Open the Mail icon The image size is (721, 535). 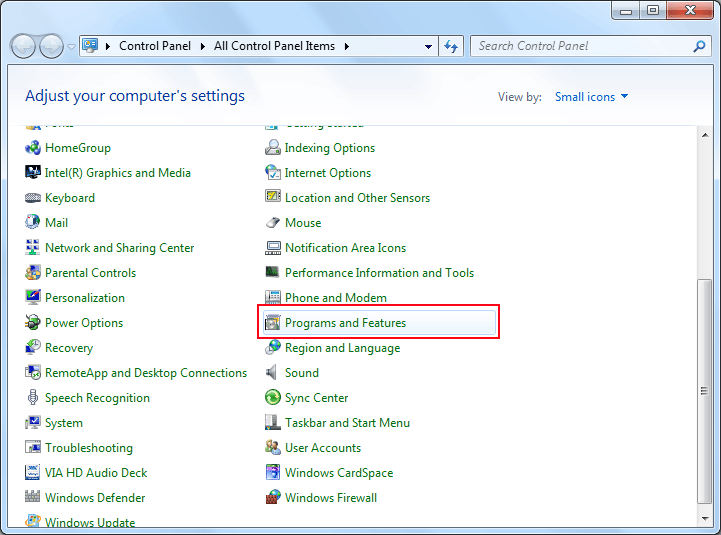tap(33, 223)
